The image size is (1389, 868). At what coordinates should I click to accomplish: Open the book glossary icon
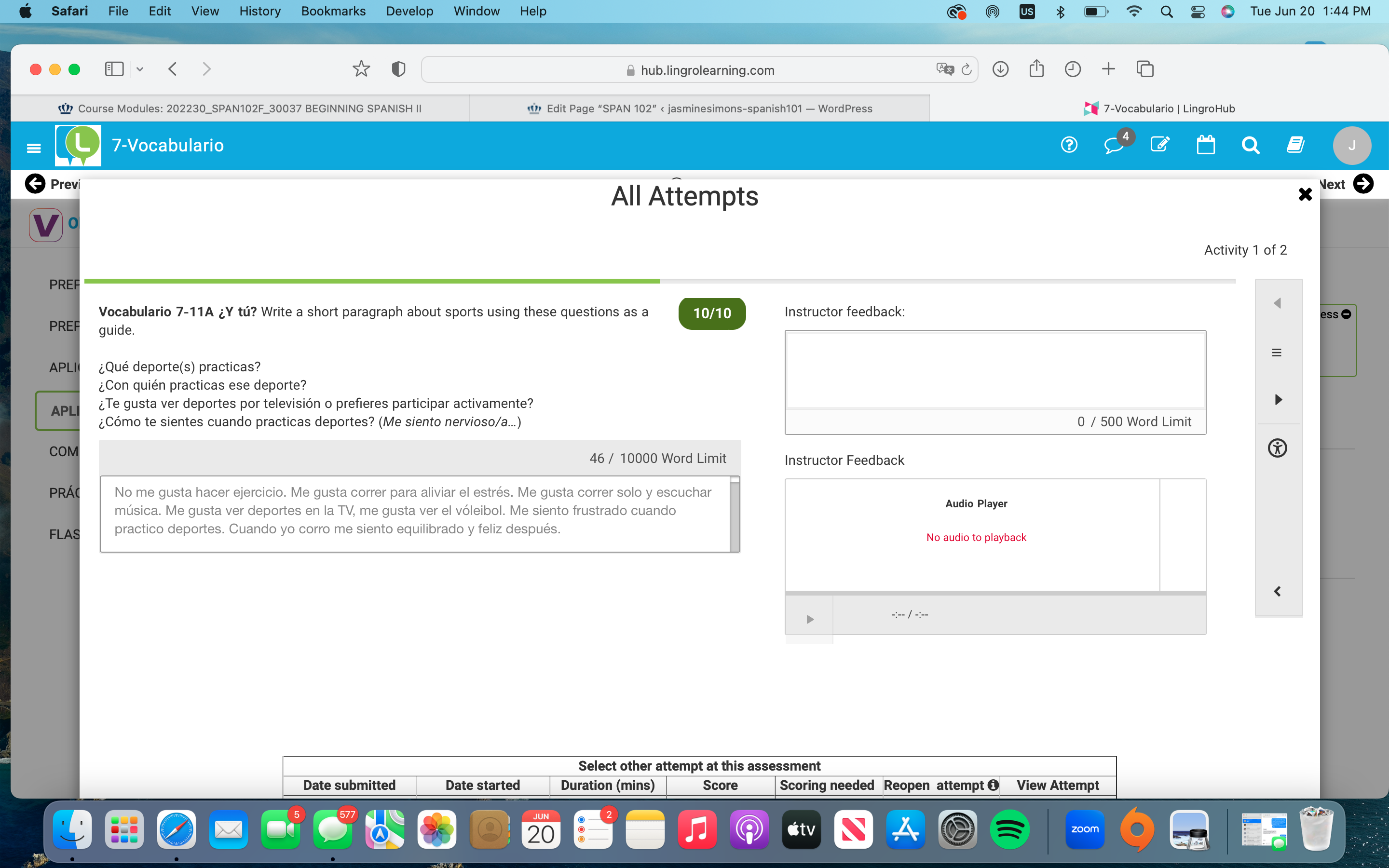click(x=1295, y=145)
